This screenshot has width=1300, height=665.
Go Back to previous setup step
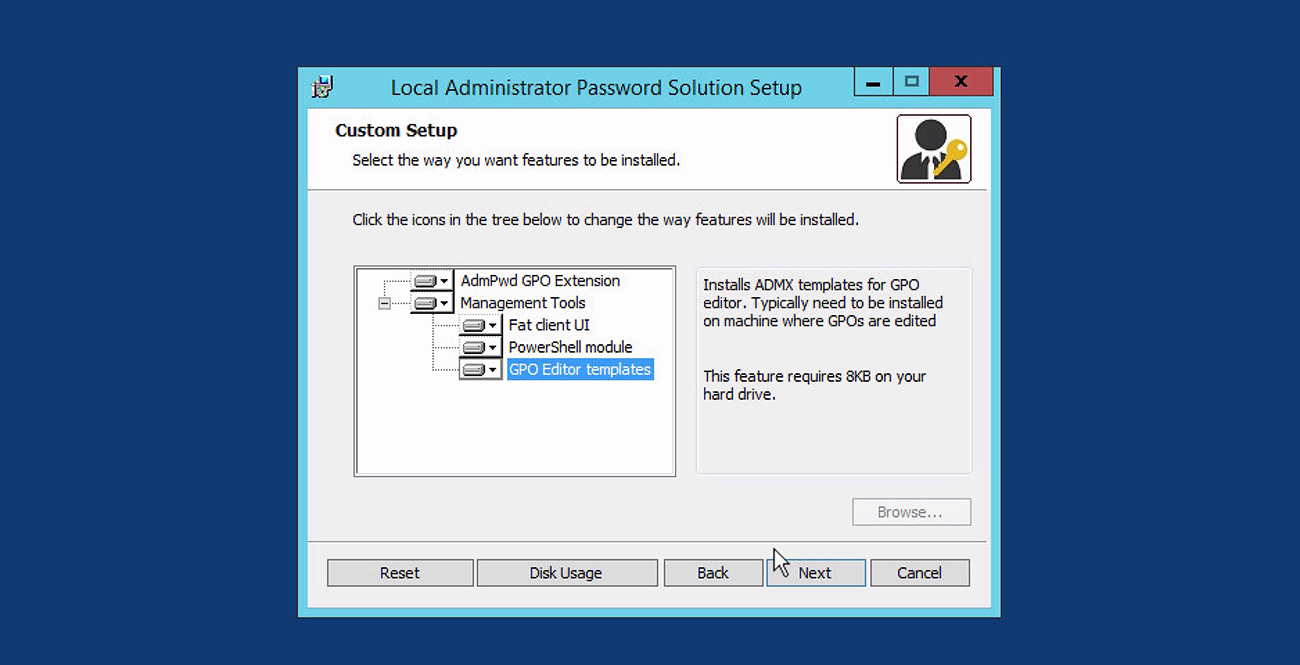point(713,573)
